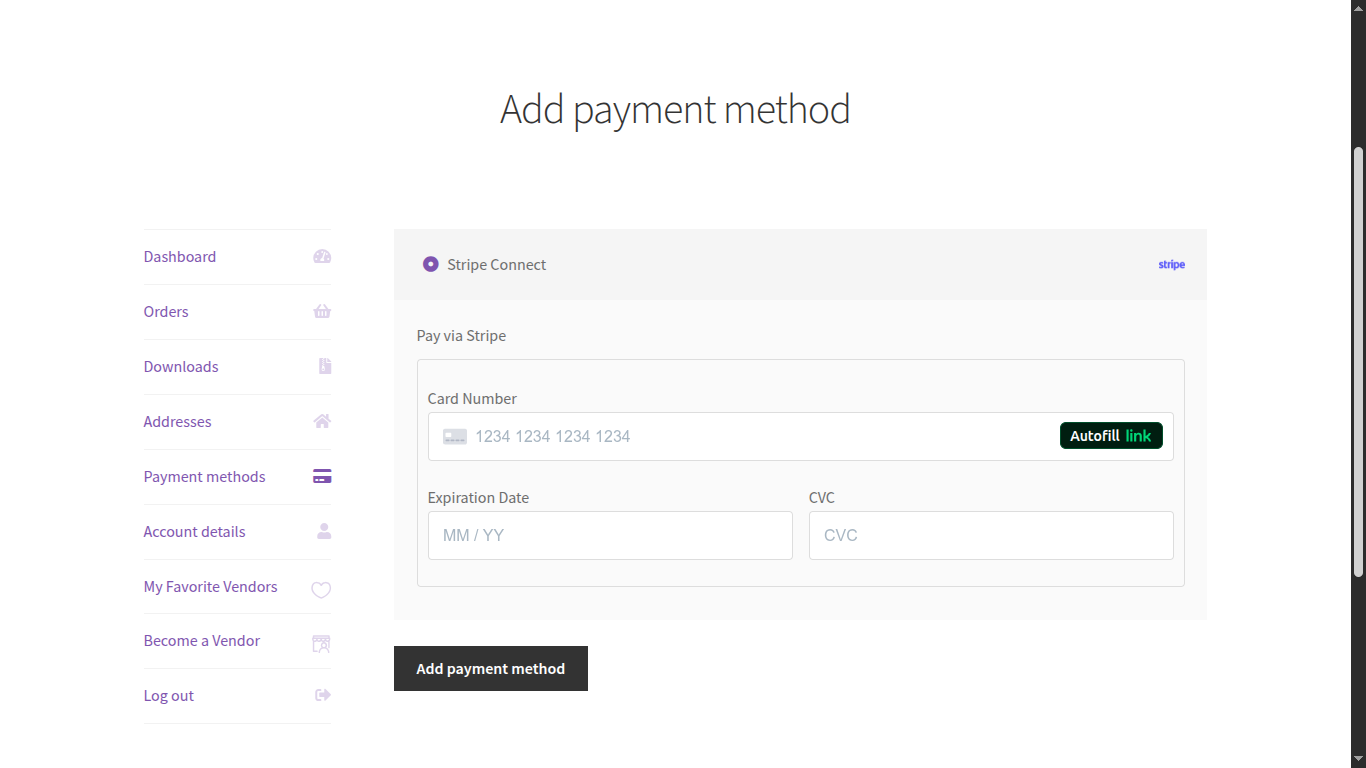Click the Addresses home icon

(x=322, y=422)
